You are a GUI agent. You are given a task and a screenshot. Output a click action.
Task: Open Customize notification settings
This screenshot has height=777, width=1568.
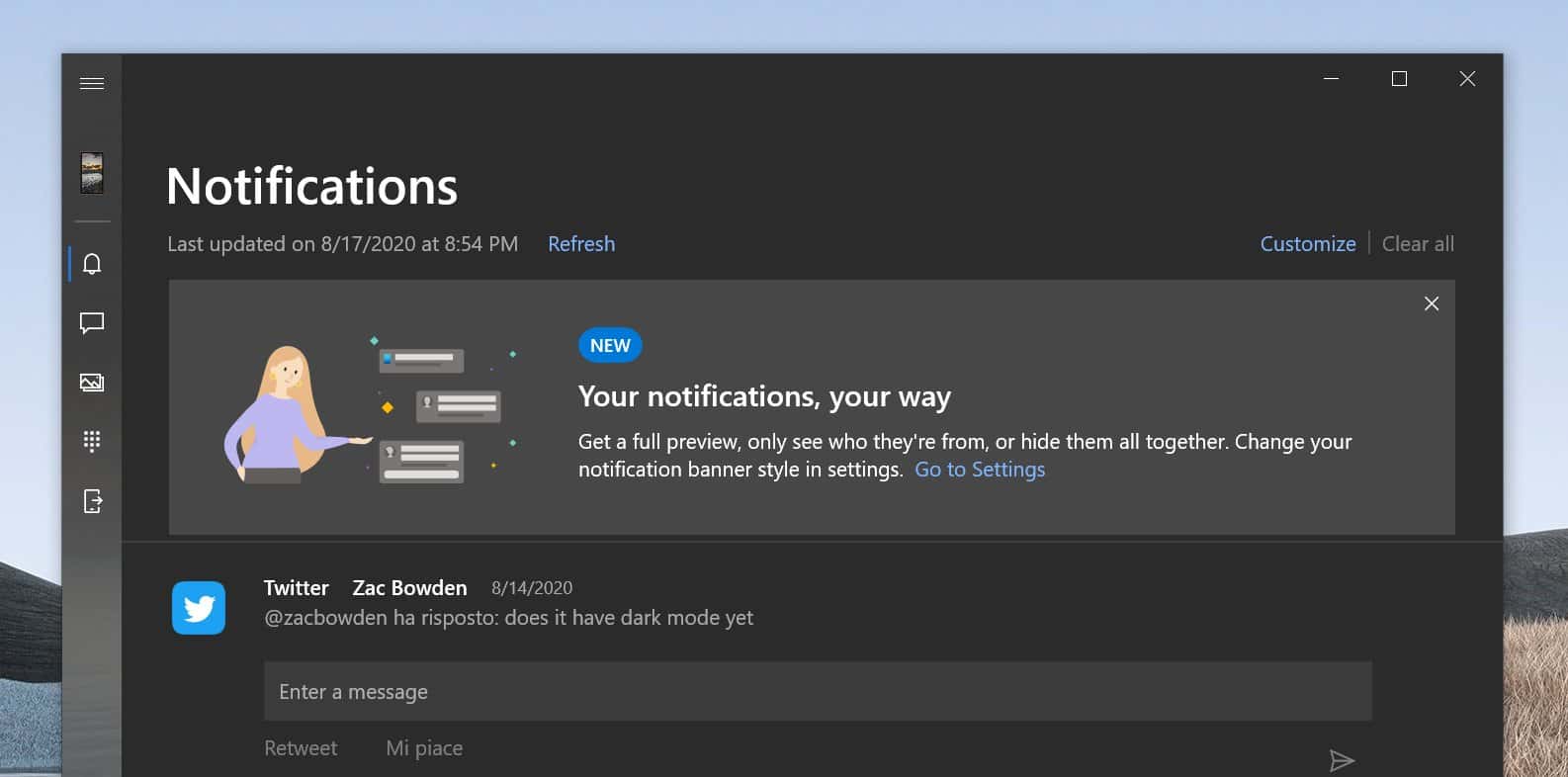click(1308, 244)
